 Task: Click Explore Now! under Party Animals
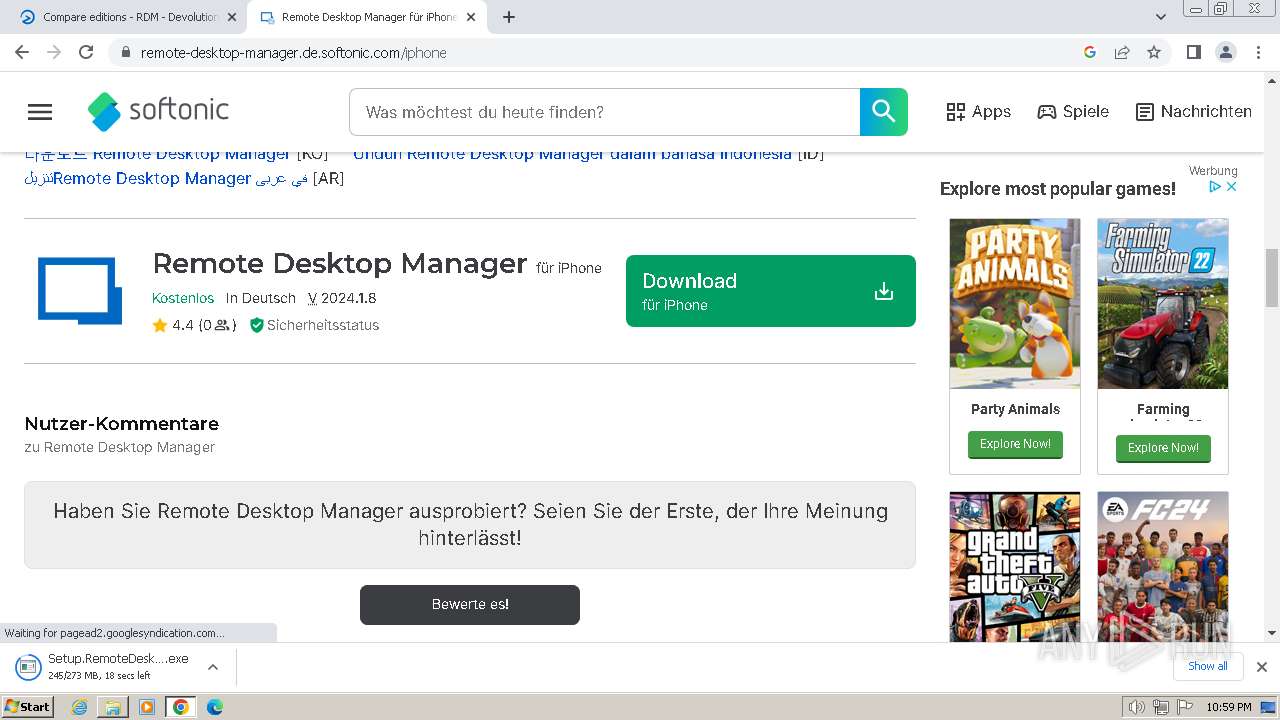(1015, 444)
